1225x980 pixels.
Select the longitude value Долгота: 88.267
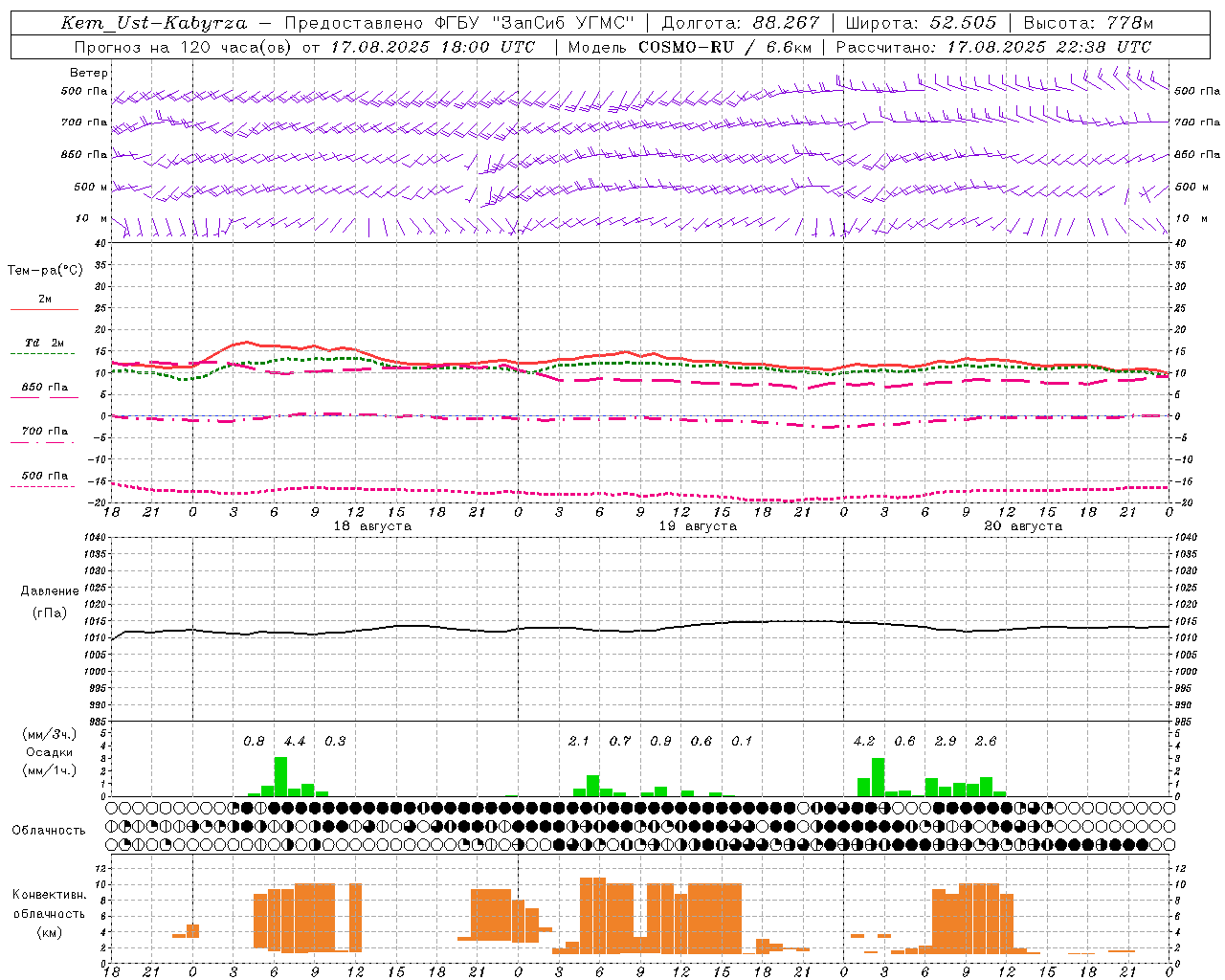pyautogui.click(x=741, y=23)
